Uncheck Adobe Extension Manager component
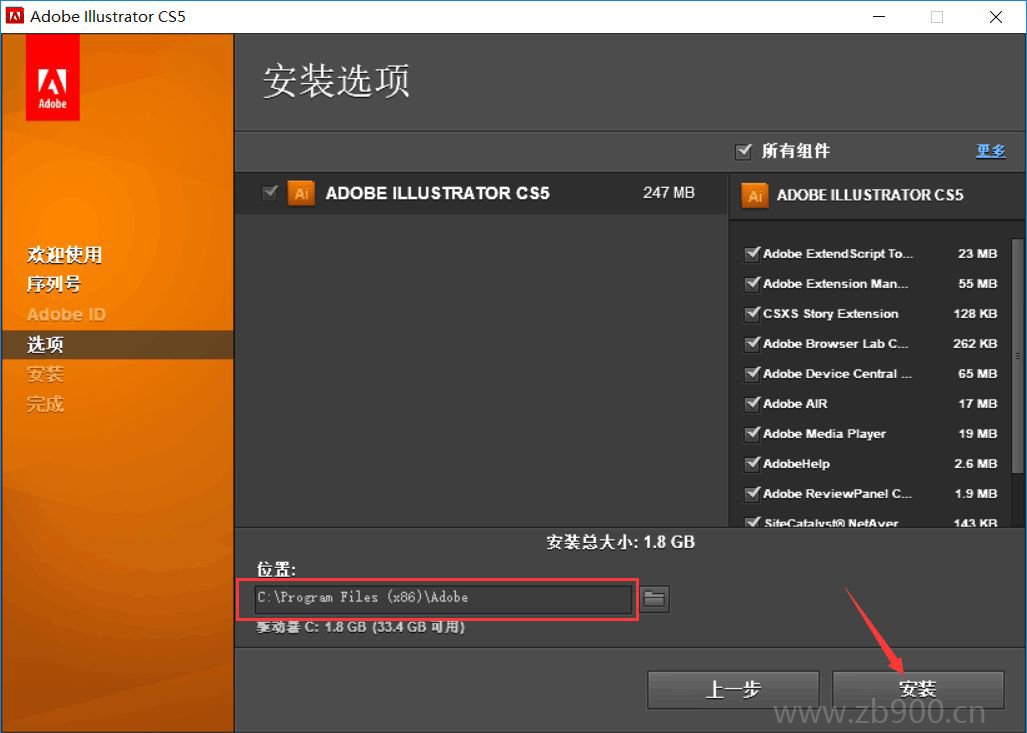This screenshot has height=733, width=1027. tap(752, 284)
